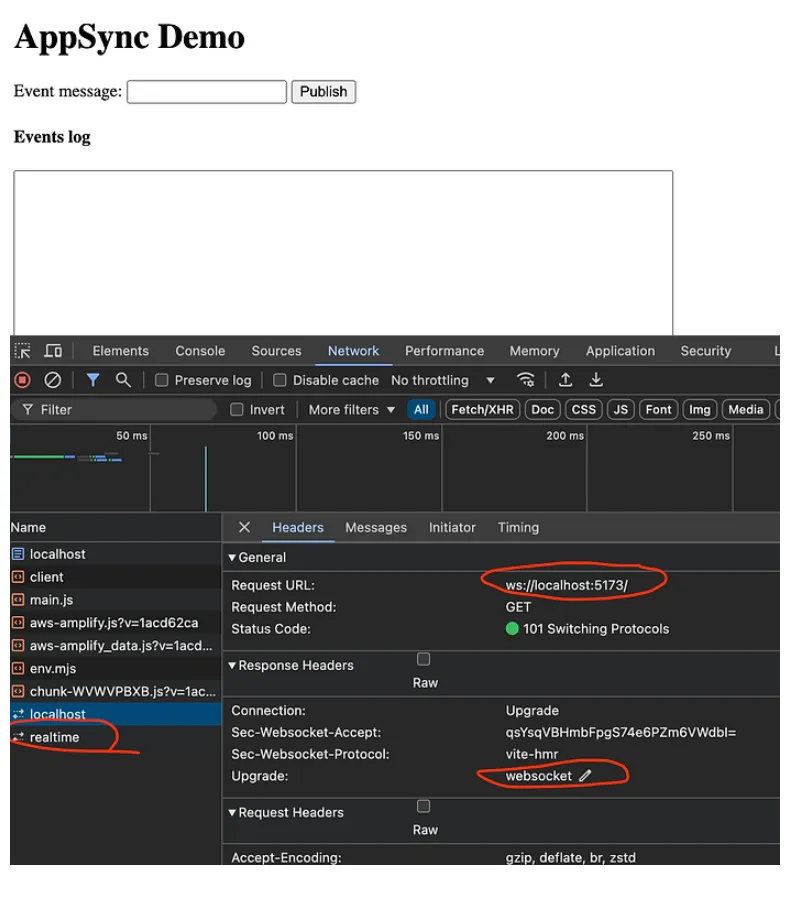Filter by JS requests
Viewport: 794px width, 904px height.
[x=620, y=409]
